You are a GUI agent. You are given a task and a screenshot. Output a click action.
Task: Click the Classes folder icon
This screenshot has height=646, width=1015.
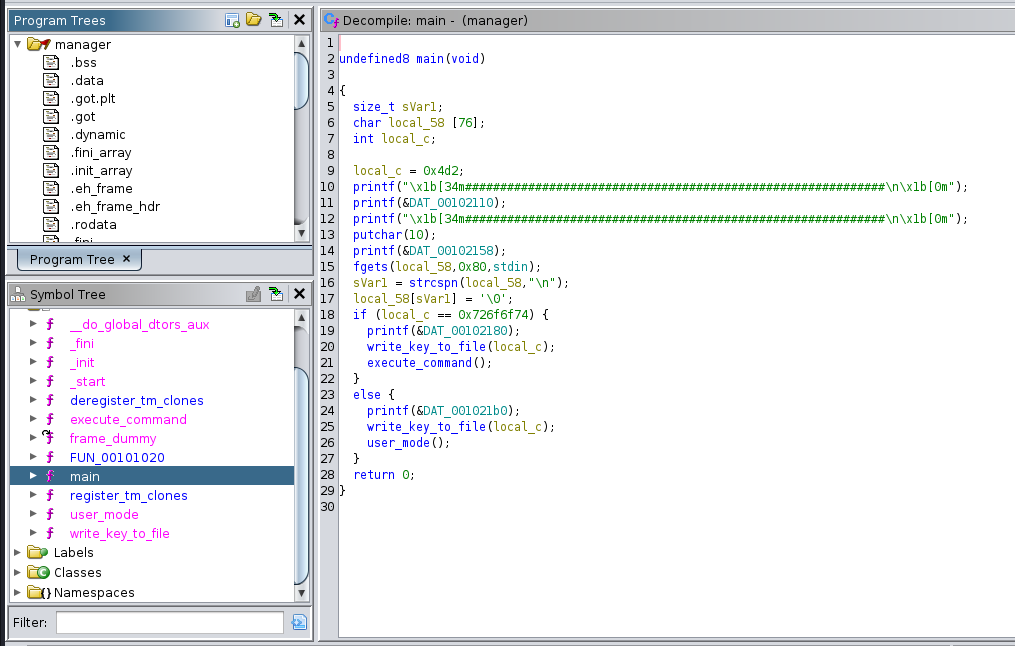38,572
